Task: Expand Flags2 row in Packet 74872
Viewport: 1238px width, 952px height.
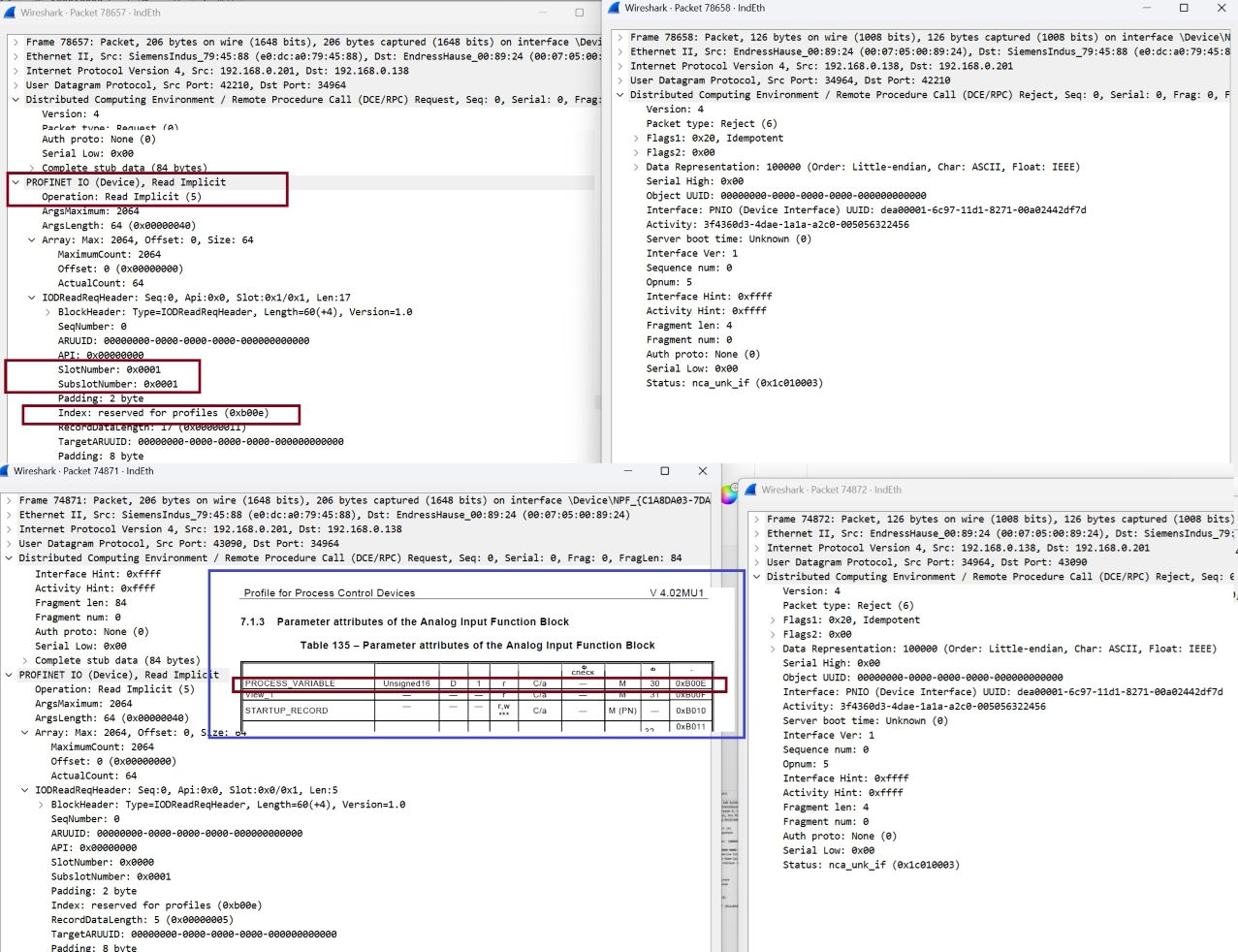Action: pos(773,634)
